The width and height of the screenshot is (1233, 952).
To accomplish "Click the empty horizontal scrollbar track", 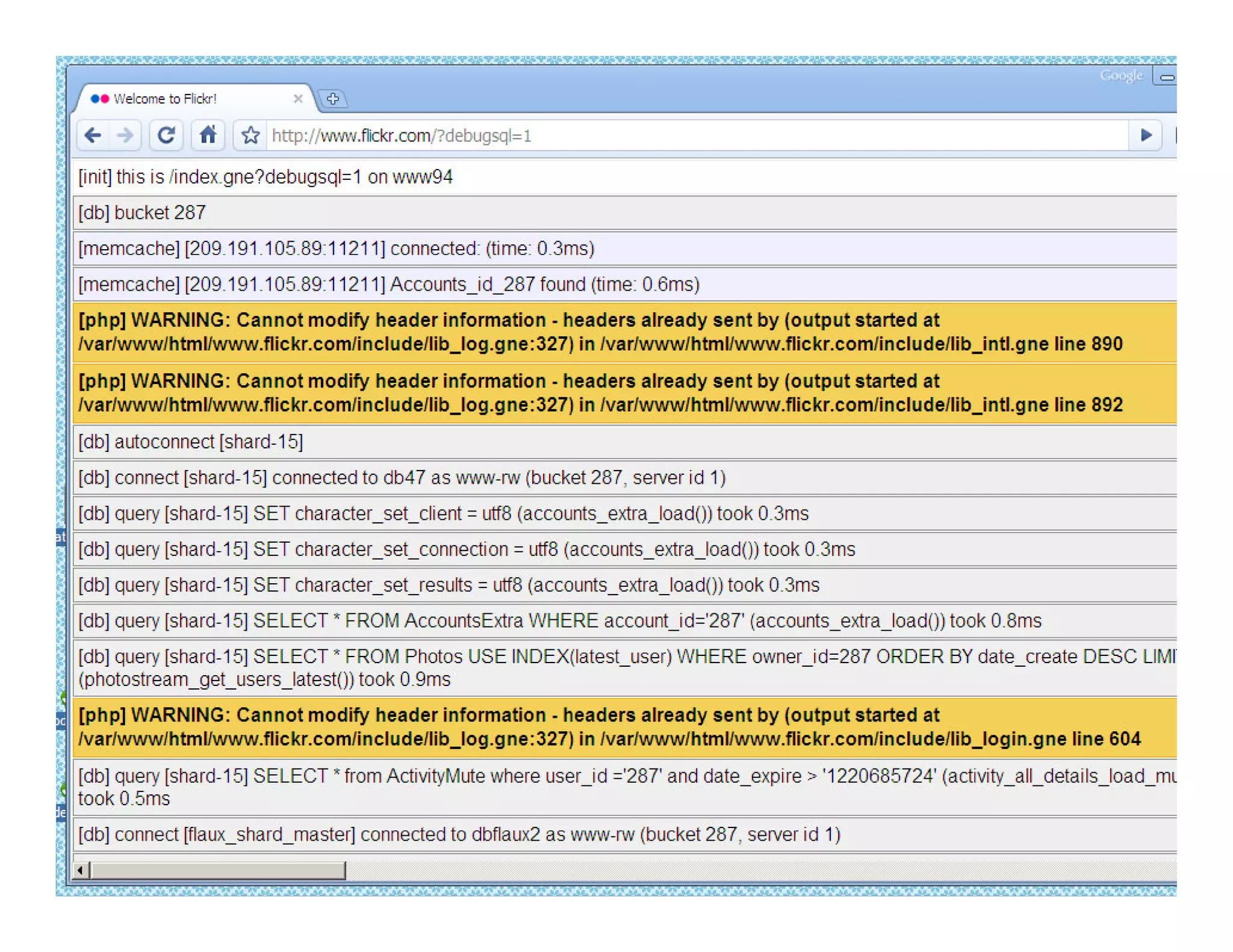I will coord(722,870).
